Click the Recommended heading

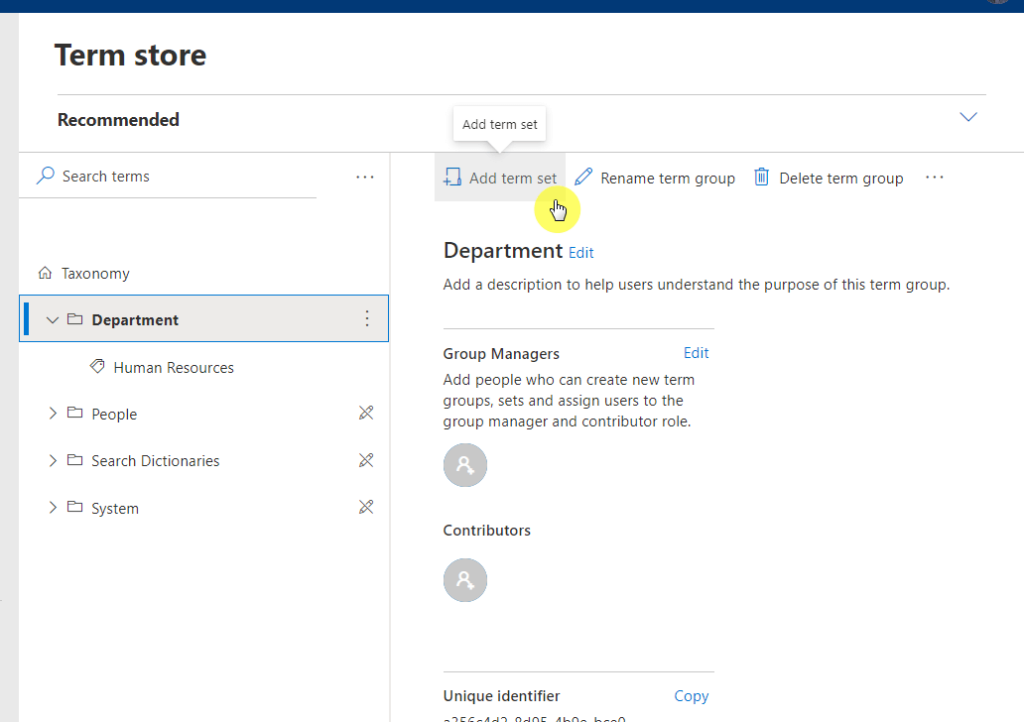coord(118,120)
